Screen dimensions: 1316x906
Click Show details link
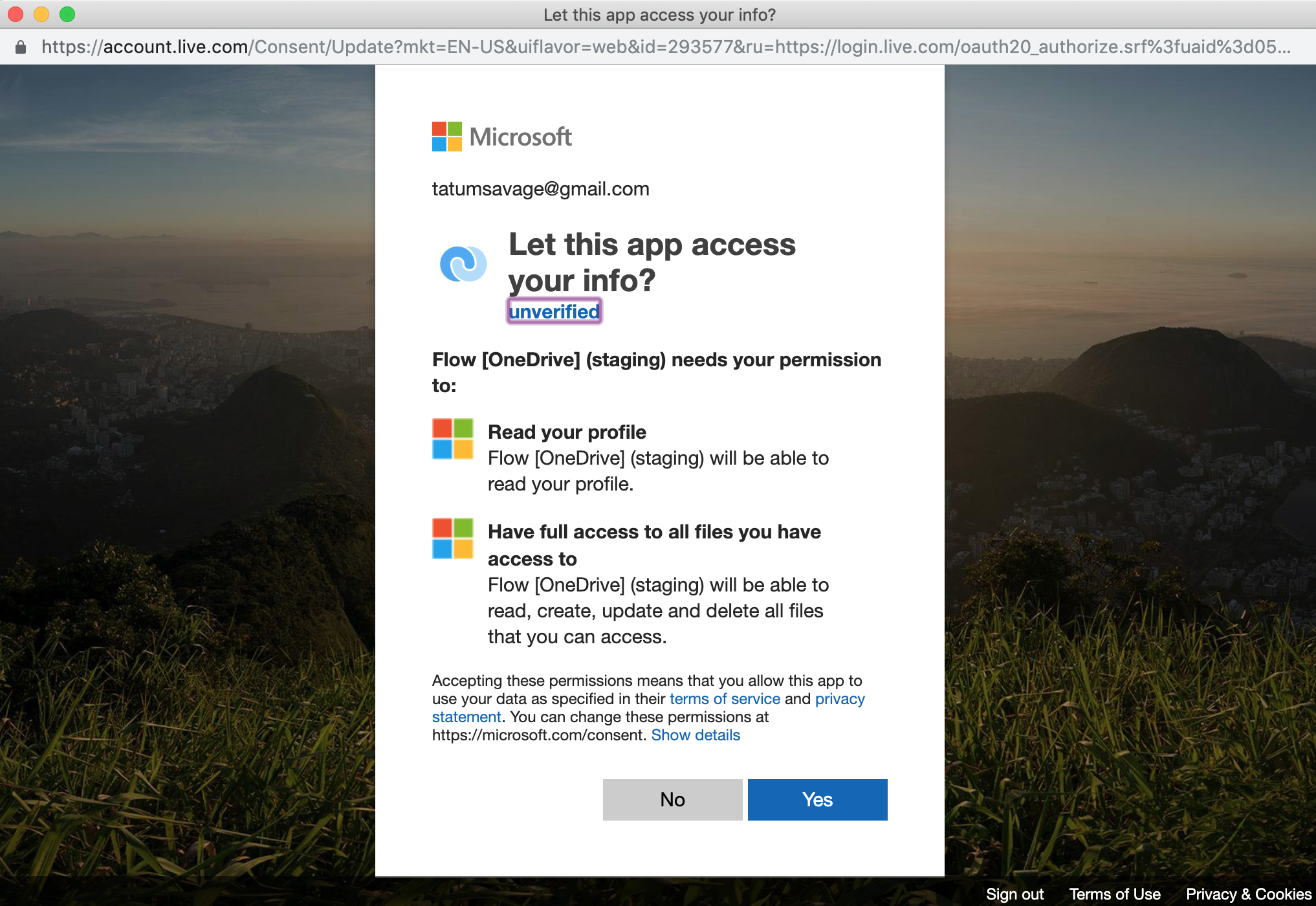(696, 735)
